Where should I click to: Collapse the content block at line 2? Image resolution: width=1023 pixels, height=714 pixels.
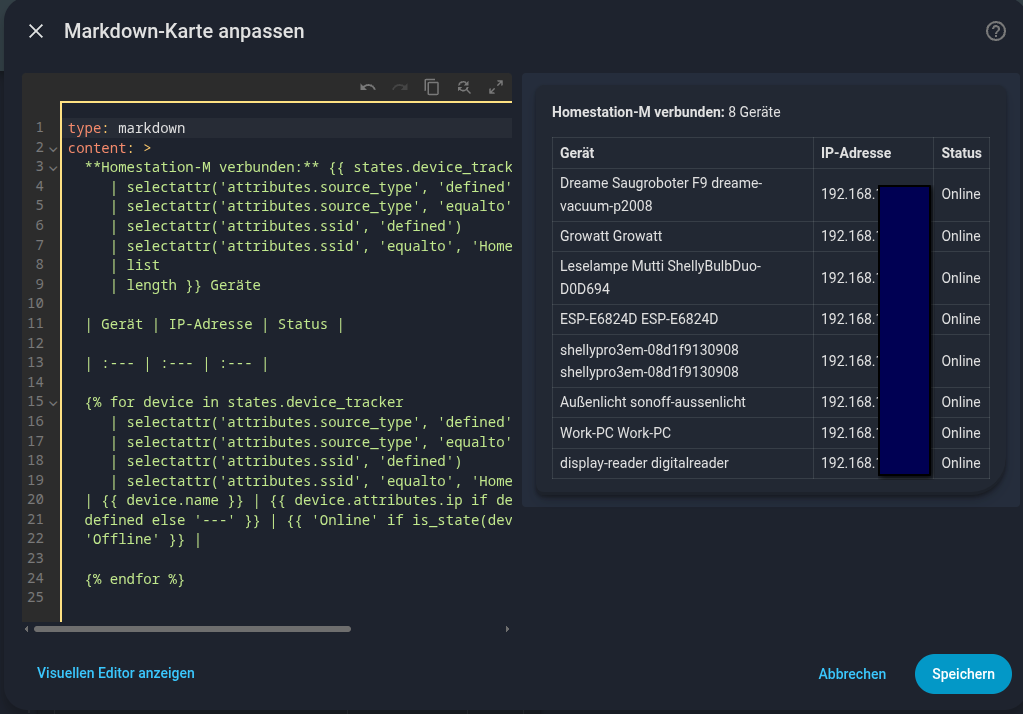point(53,148)
